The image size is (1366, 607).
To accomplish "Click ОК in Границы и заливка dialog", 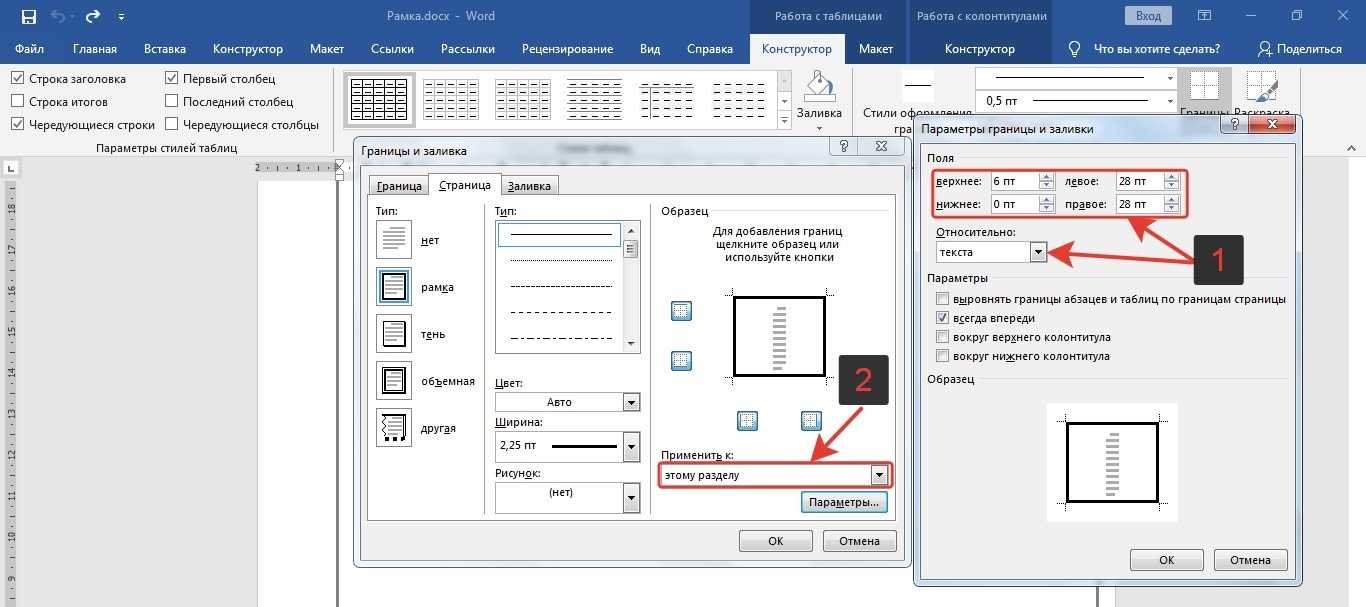I will pos(776,541).
